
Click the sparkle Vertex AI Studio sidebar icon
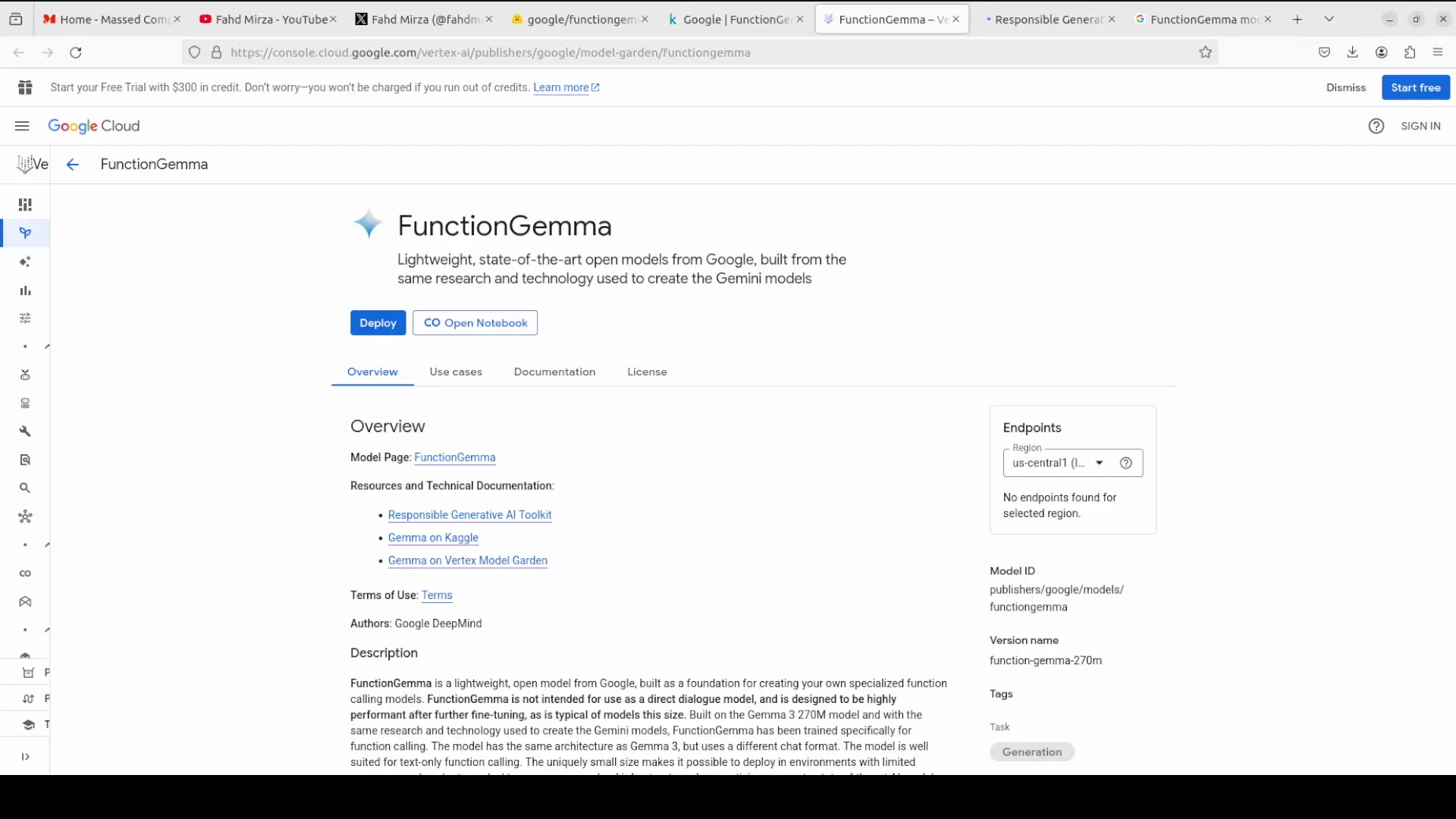[25, 262]
